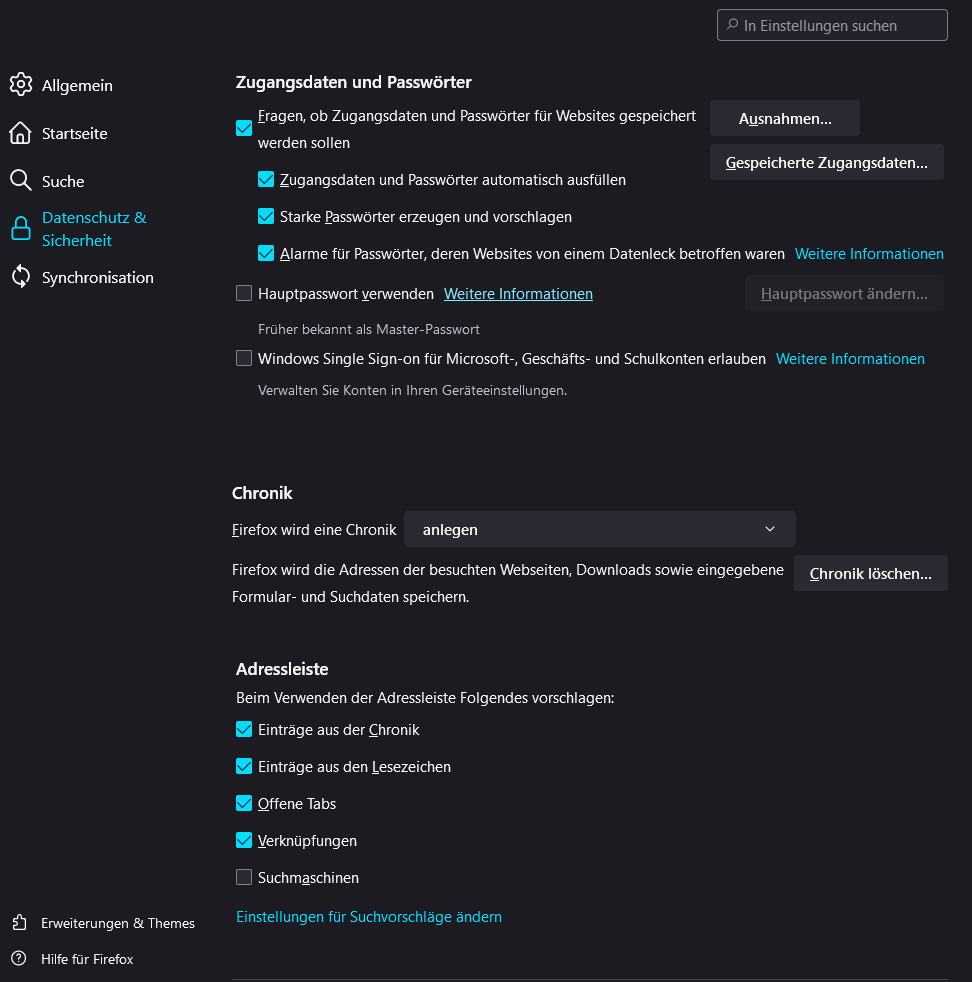Open the Allgemein settings section

pos(77,86)
